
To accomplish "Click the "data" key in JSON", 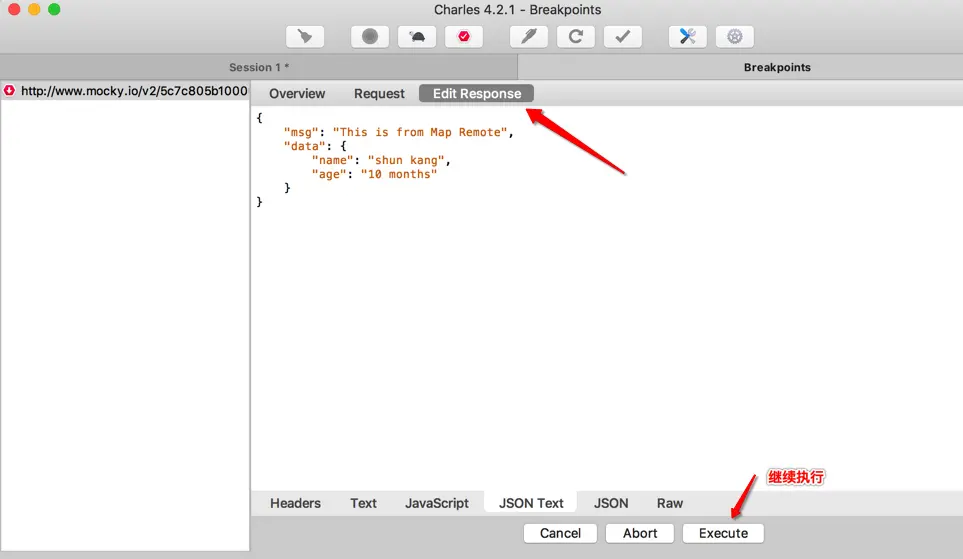I will click(305, 146).
